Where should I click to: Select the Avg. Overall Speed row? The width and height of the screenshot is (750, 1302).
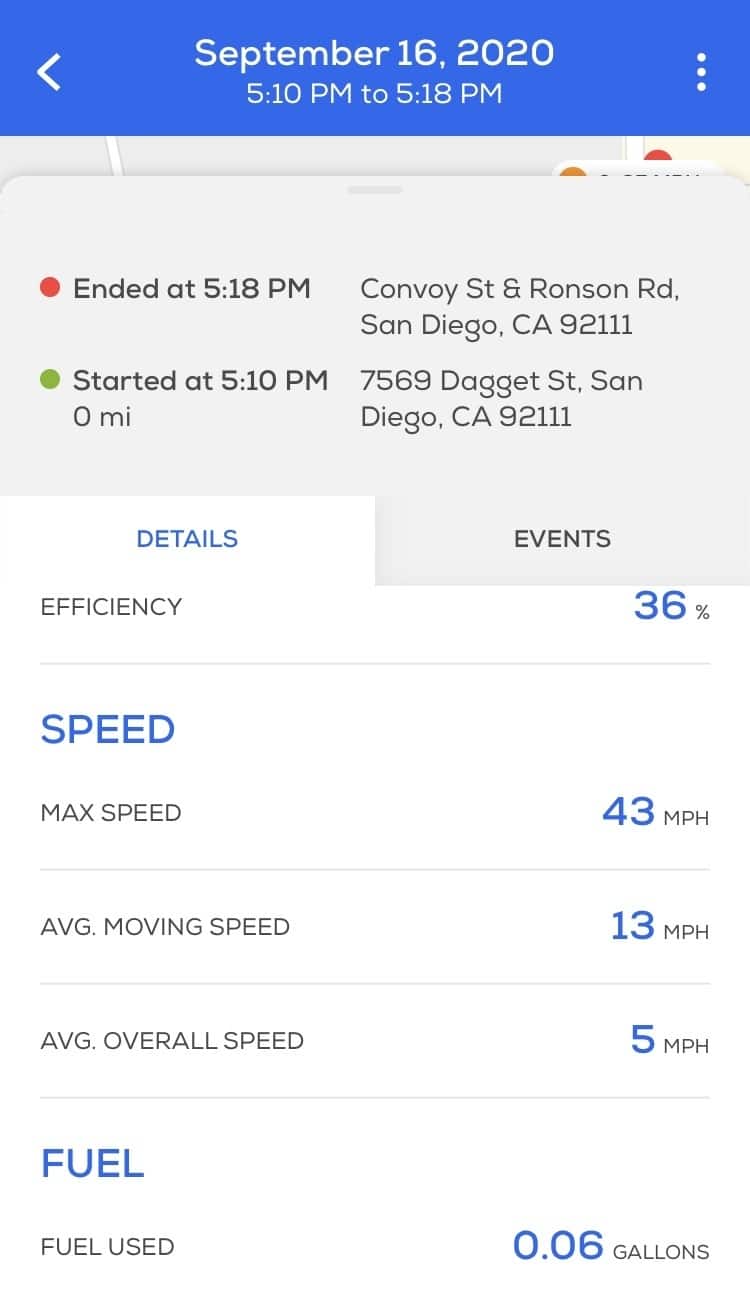click(375, 1040)
